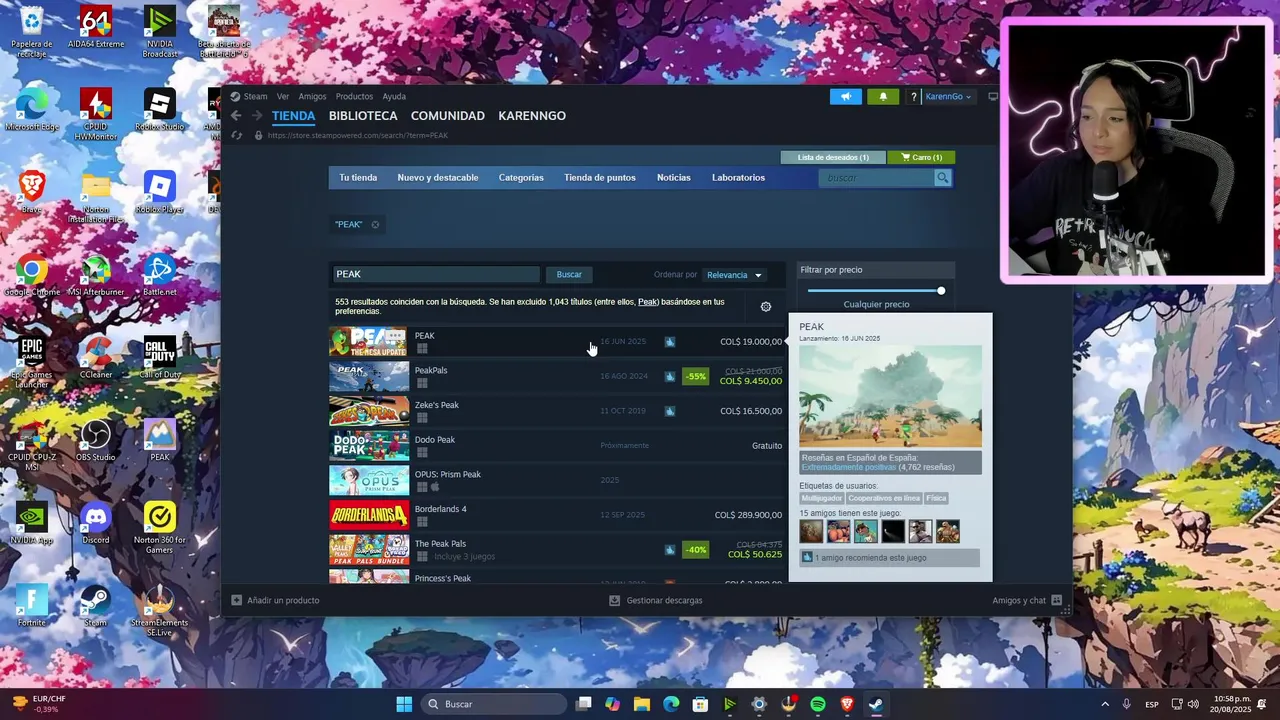Open Amigos y chat panel
1280x720 pixels.
[1027, 600]
